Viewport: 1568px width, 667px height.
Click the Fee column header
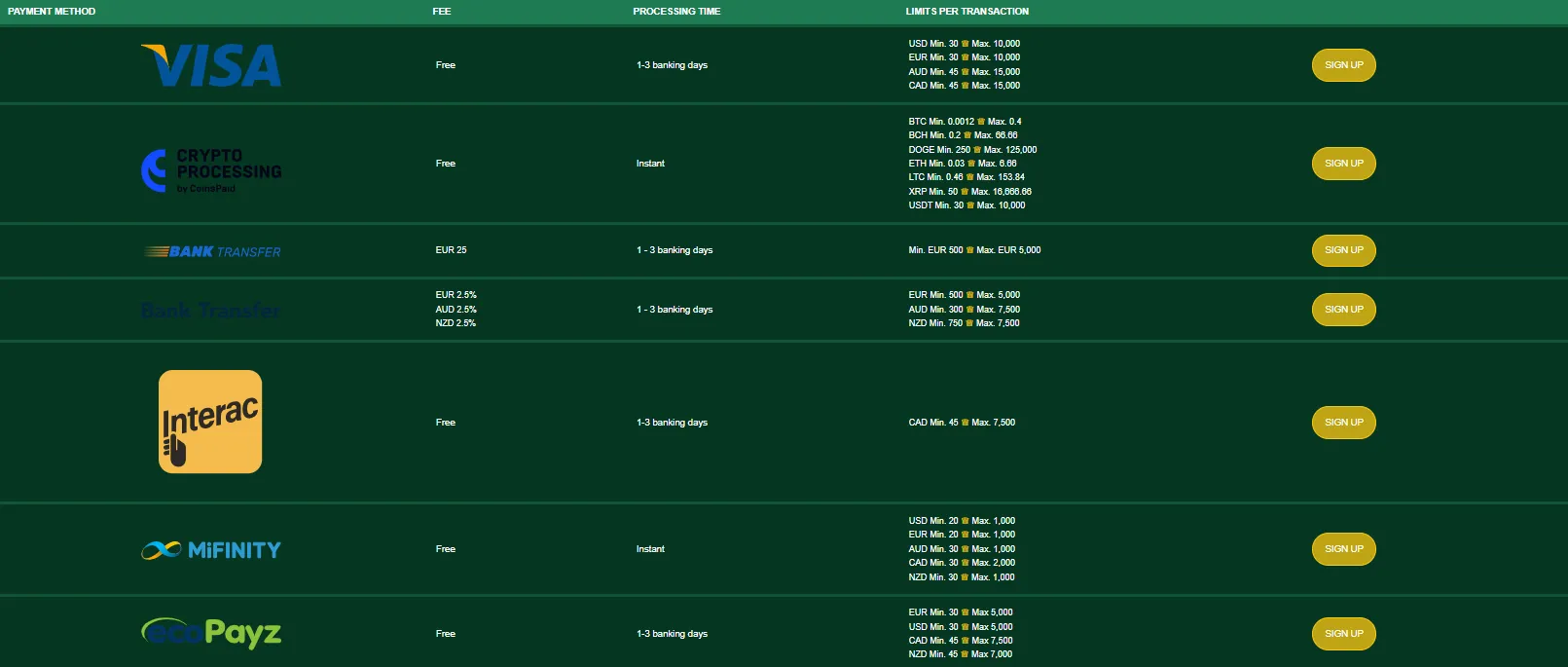[x=442, y=12]
